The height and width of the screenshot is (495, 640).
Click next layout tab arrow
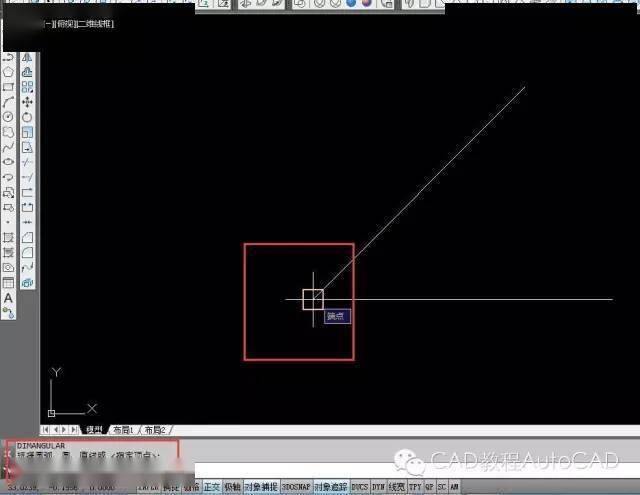(64, 430)
